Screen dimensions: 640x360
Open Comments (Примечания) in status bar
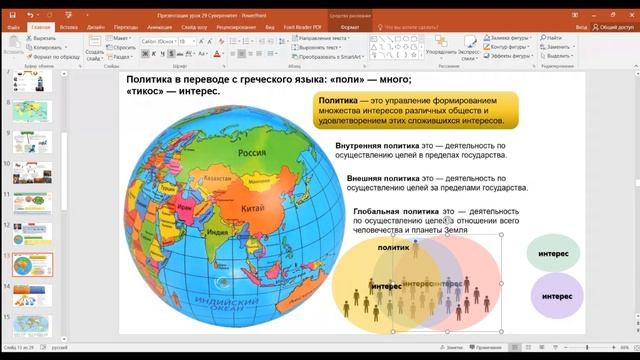coord(485,347)
